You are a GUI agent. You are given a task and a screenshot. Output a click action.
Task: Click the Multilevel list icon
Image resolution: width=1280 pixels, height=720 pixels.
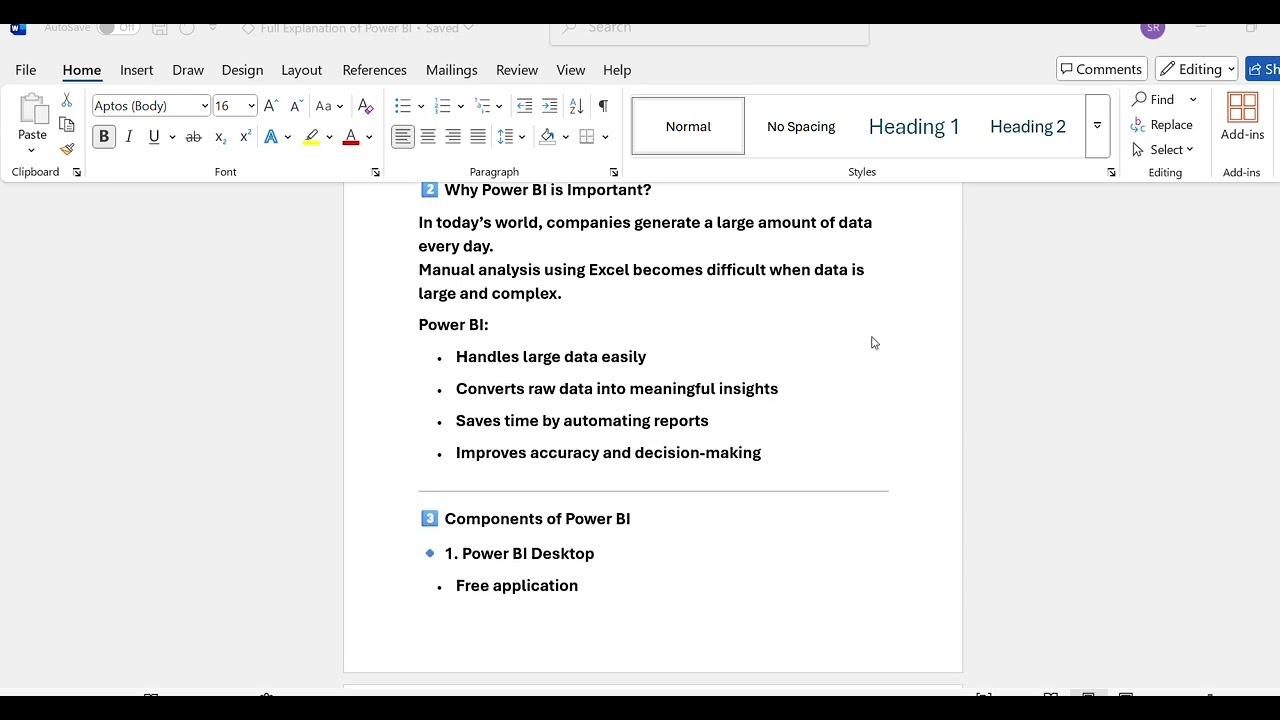click(x=482, y=106)
